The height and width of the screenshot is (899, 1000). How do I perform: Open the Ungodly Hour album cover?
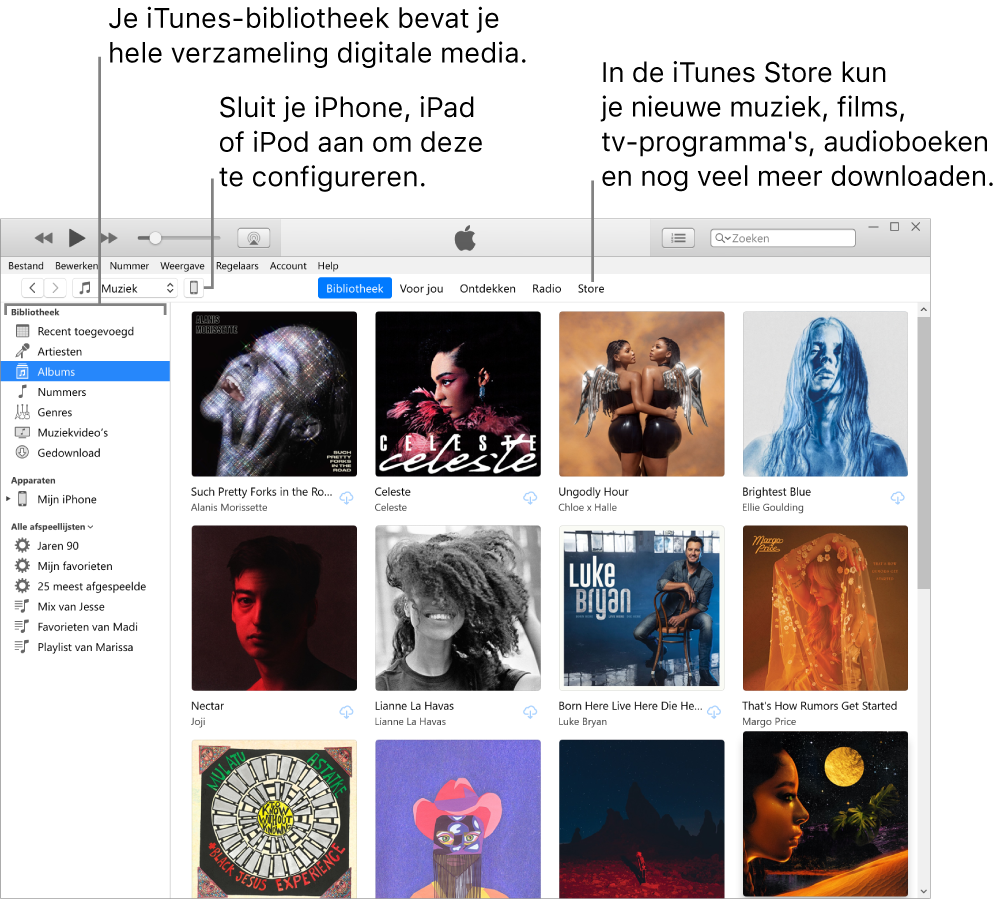click(x=642, y=394)
